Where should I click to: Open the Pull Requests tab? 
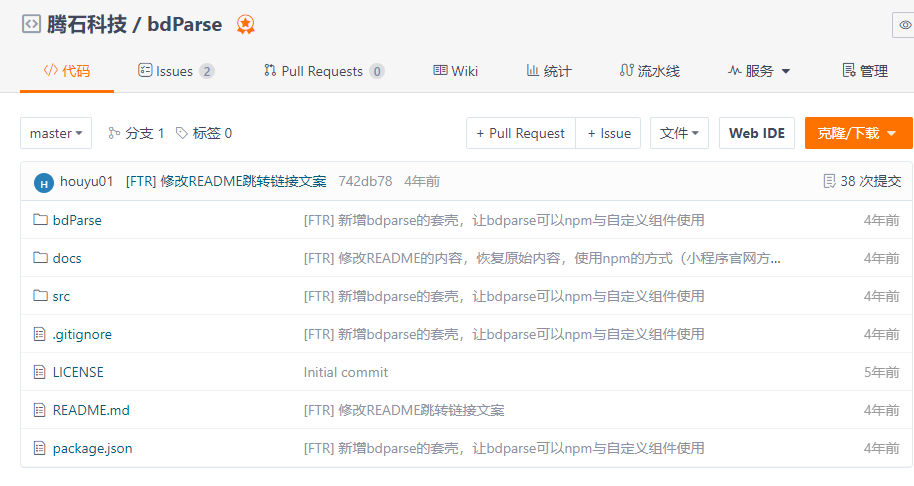pos(324,71)
